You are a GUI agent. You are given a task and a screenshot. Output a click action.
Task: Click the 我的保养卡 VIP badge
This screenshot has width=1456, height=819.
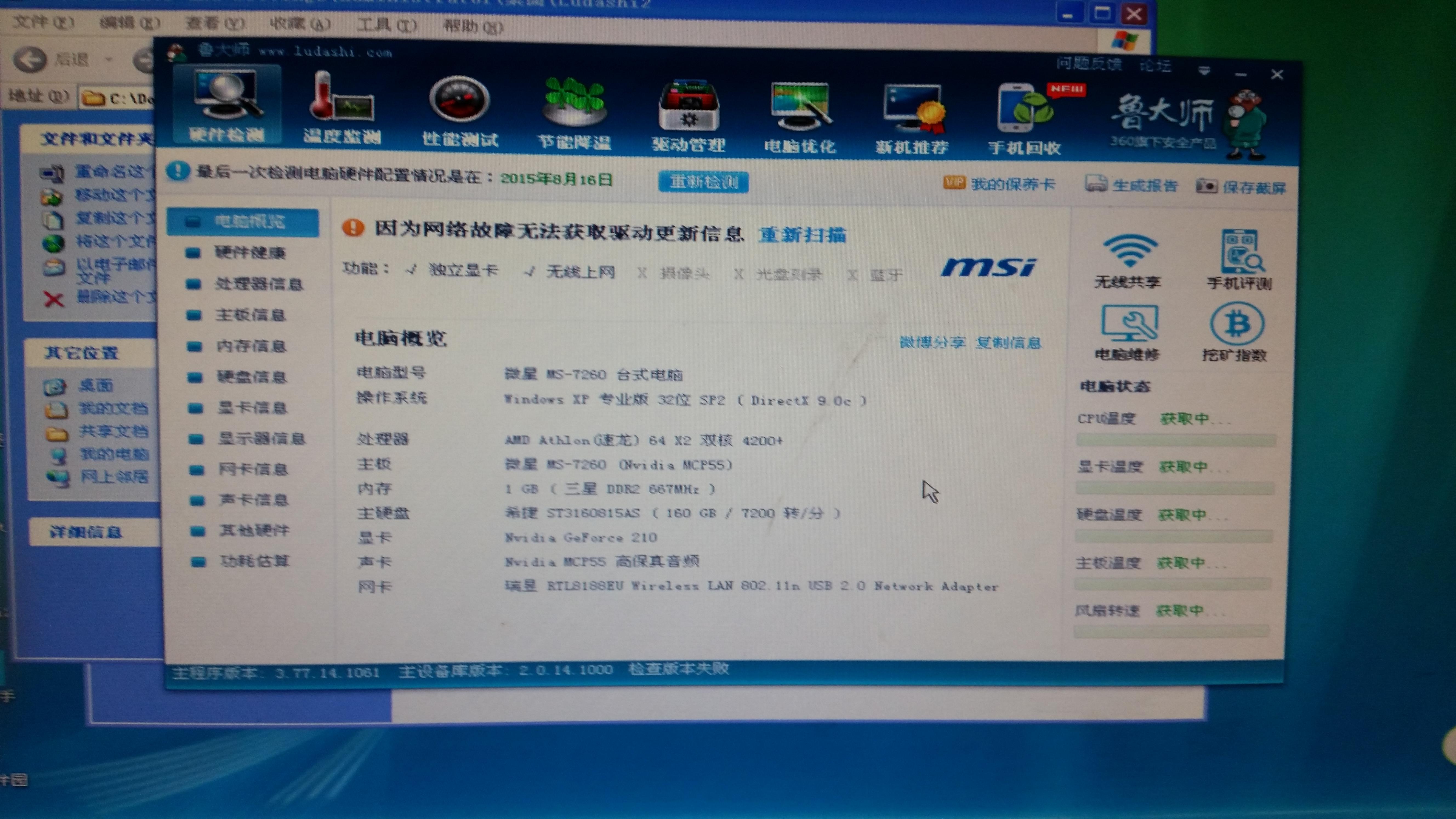[954, 182]
